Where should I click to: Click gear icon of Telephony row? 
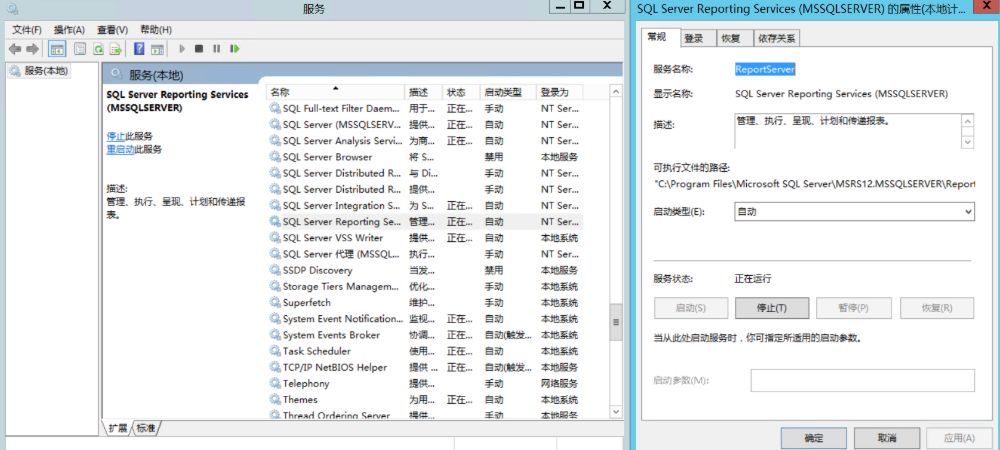point(275,384)
